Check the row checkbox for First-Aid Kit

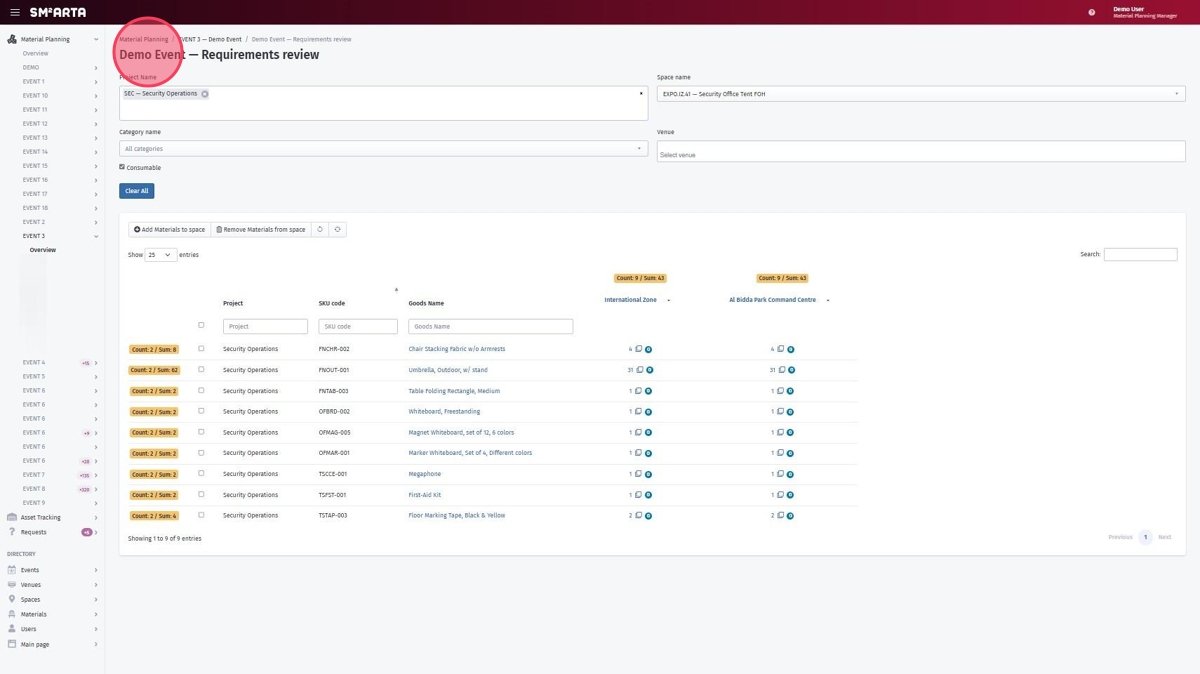[201, 495]
